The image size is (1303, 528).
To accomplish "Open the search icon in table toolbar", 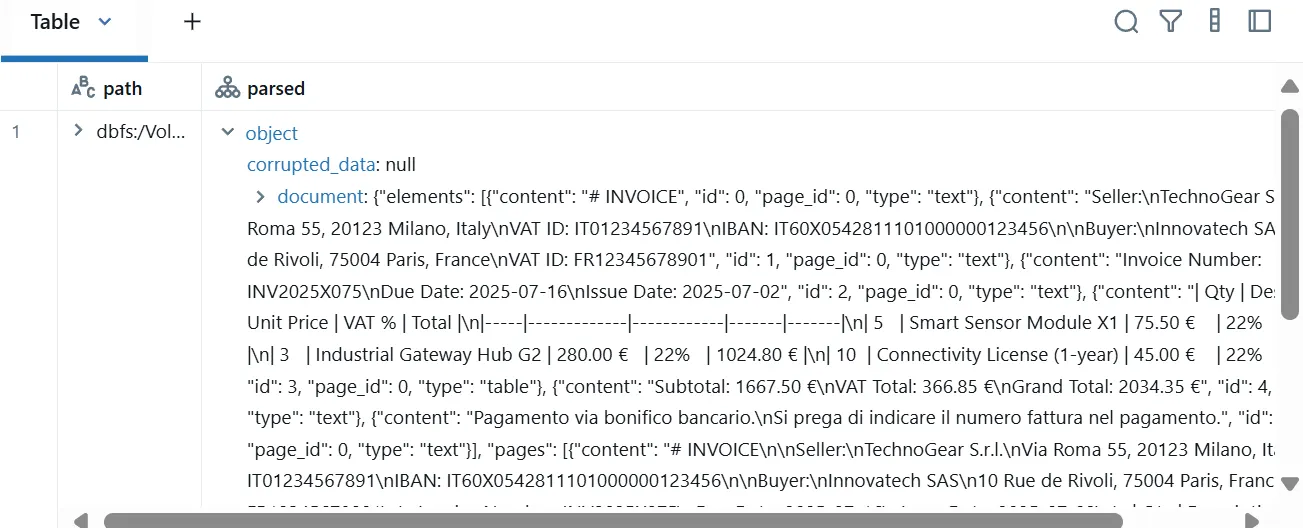I will tap(1126, 21).
